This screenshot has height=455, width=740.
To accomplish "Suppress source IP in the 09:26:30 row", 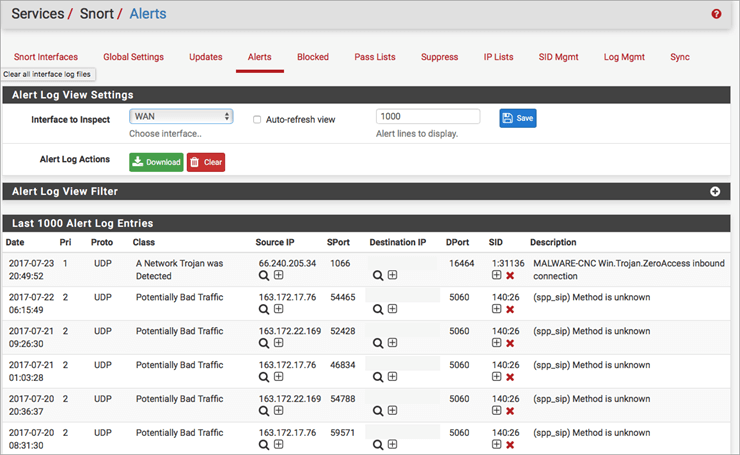I will 279,343.
